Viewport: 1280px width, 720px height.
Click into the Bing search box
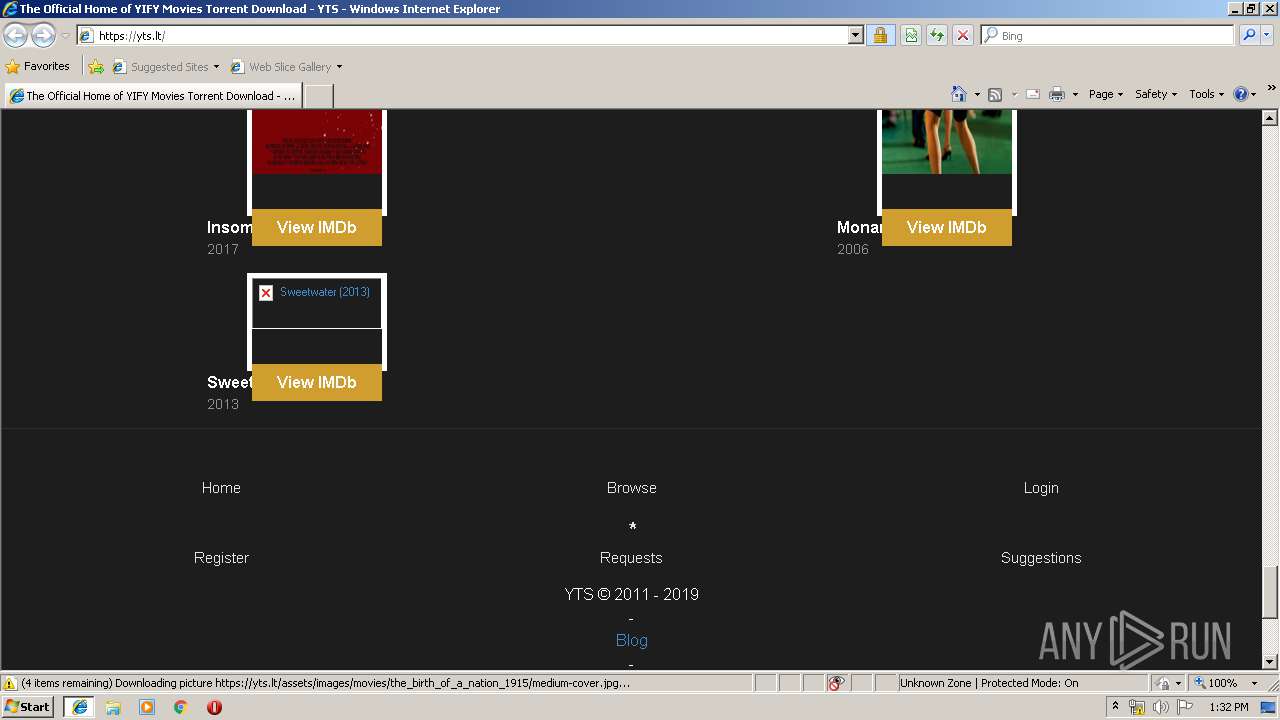point(1108,35)
